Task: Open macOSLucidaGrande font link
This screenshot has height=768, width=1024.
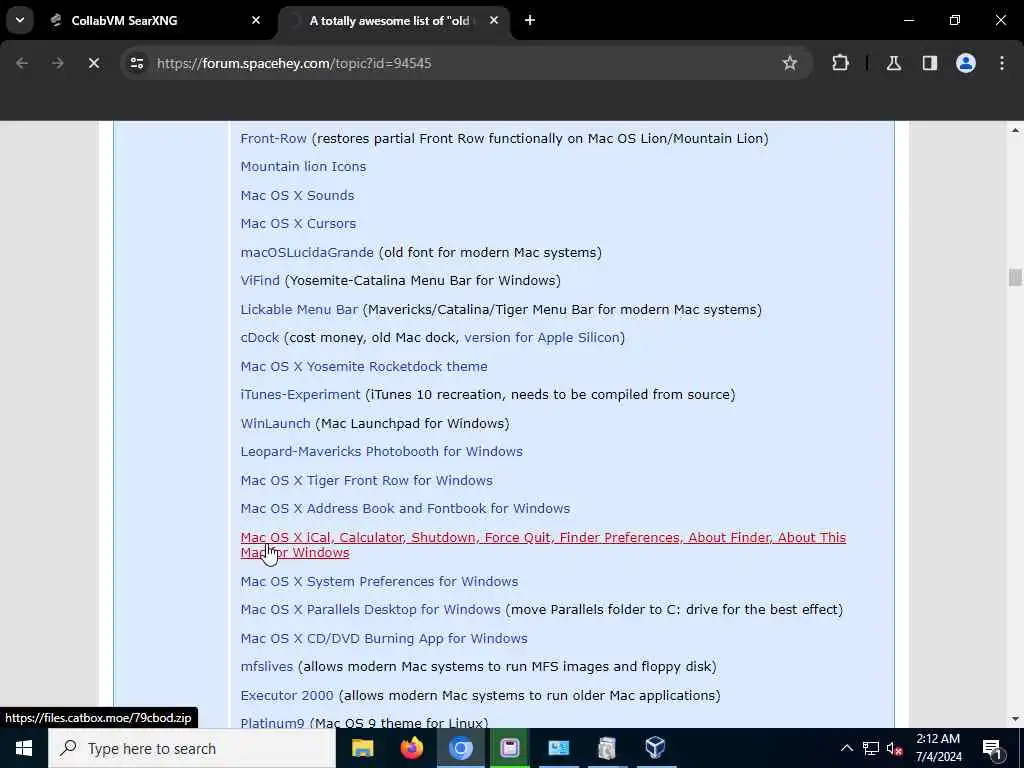Action: coord(307,252)
